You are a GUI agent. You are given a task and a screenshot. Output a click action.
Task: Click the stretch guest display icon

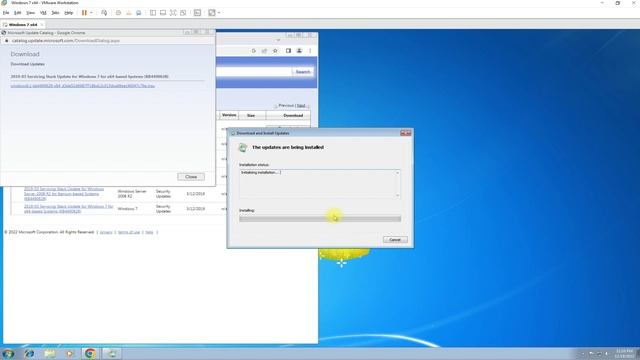[212, 13]
